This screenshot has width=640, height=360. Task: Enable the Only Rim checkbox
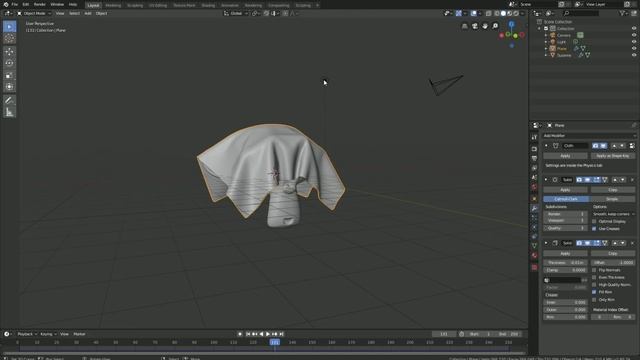click(594, 300)
